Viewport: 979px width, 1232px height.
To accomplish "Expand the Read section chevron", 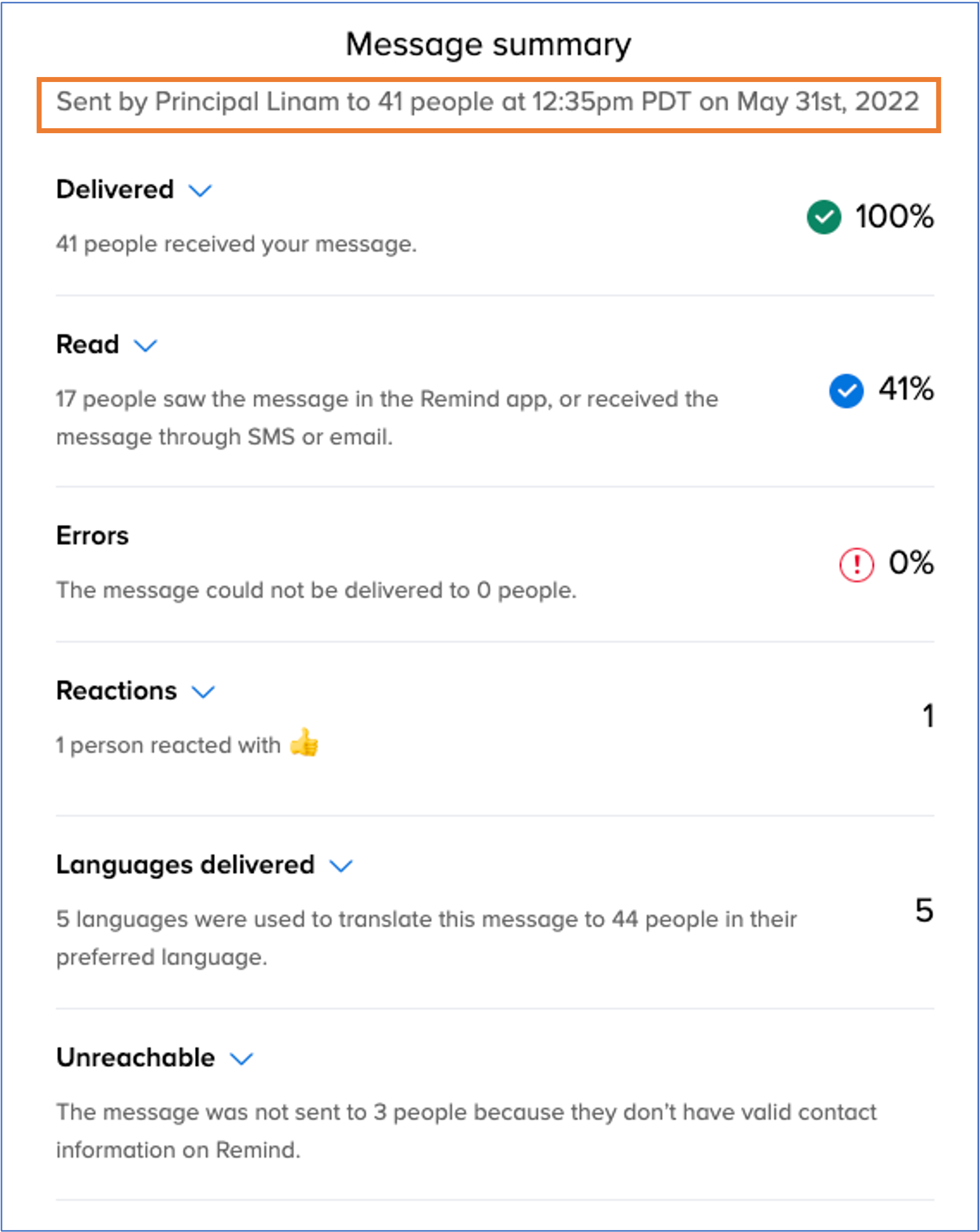I will pos(145,345).
